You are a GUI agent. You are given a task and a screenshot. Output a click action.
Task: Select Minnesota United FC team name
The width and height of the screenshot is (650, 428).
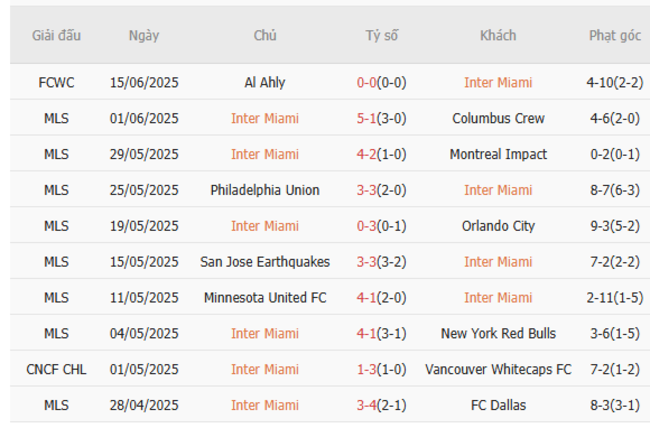click(264, 297)
